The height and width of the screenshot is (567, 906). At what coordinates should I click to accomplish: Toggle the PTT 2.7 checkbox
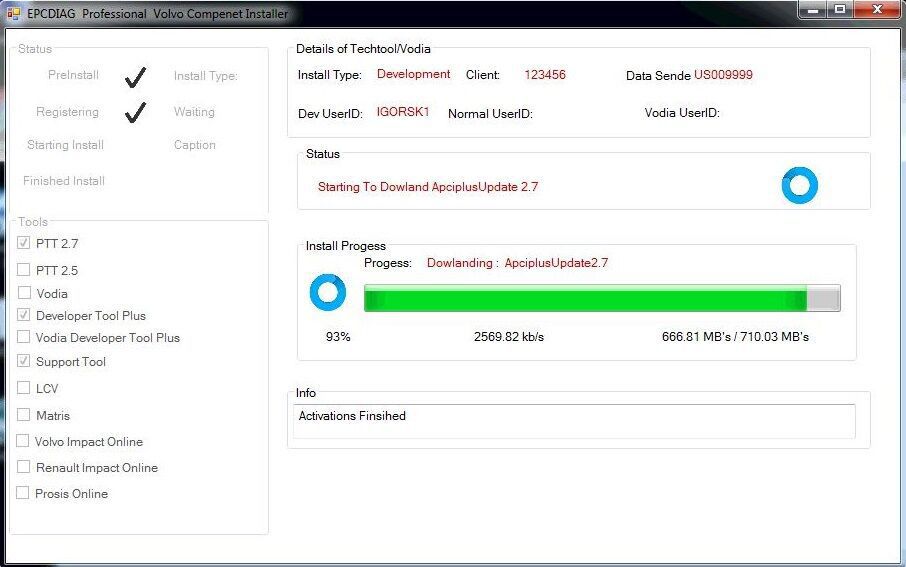(x=24, y=243)
